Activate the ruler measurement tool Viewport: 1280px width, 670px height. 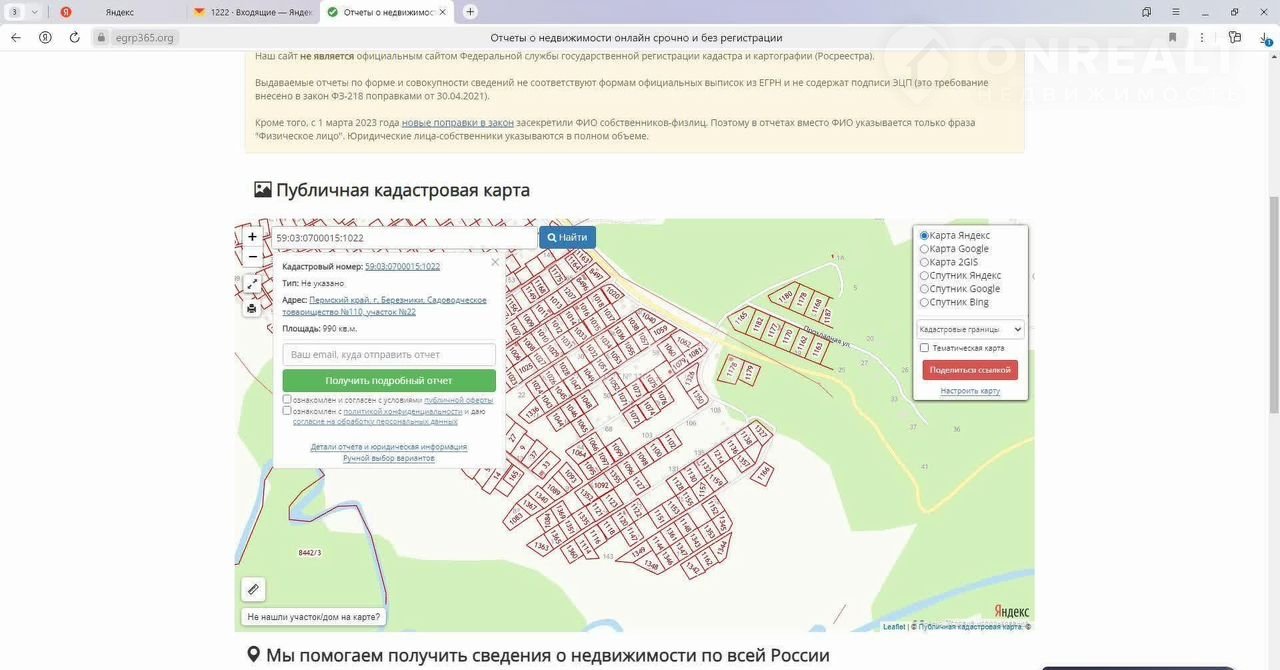253,590
